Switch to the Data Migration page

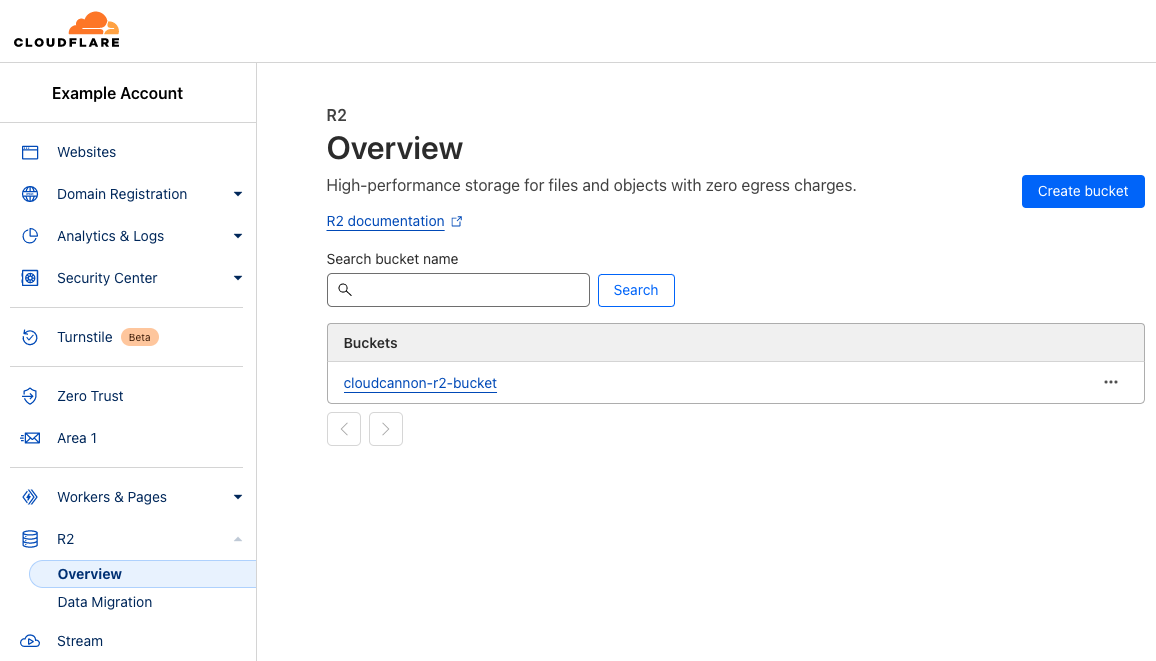[x=104, y=601]
